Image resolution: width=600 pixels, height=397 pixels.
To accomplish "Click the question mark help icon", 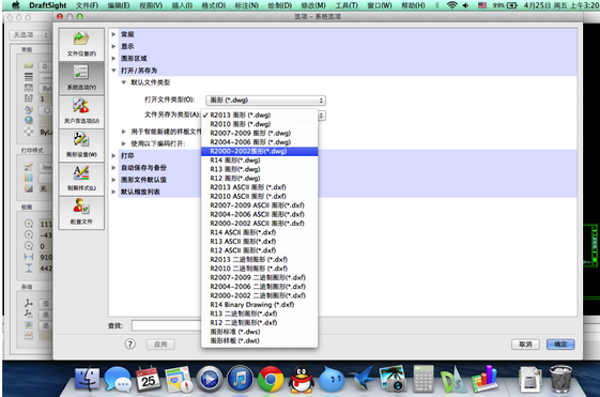I will 130,344.
